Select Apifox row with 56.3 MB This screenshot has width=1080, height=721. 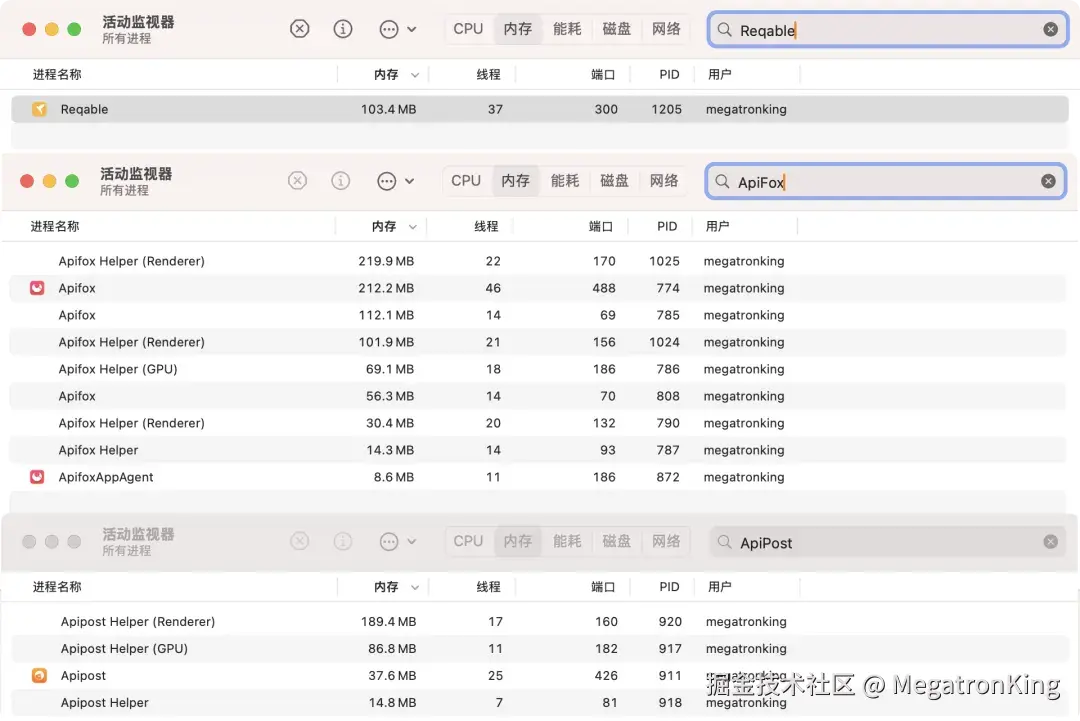(x=540, y=396)
